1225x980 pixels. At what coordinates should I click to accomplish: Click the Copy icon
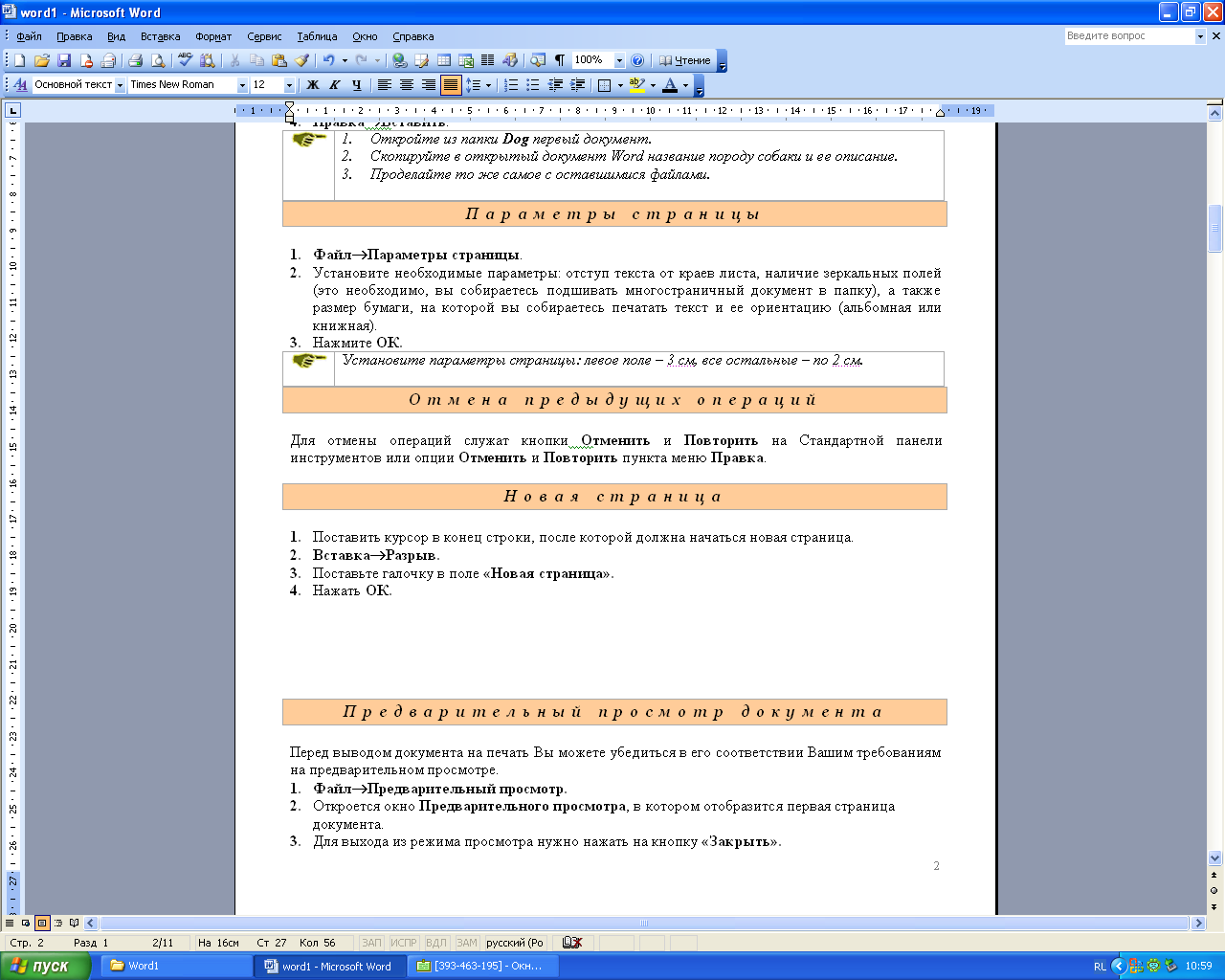pos(256,60)
